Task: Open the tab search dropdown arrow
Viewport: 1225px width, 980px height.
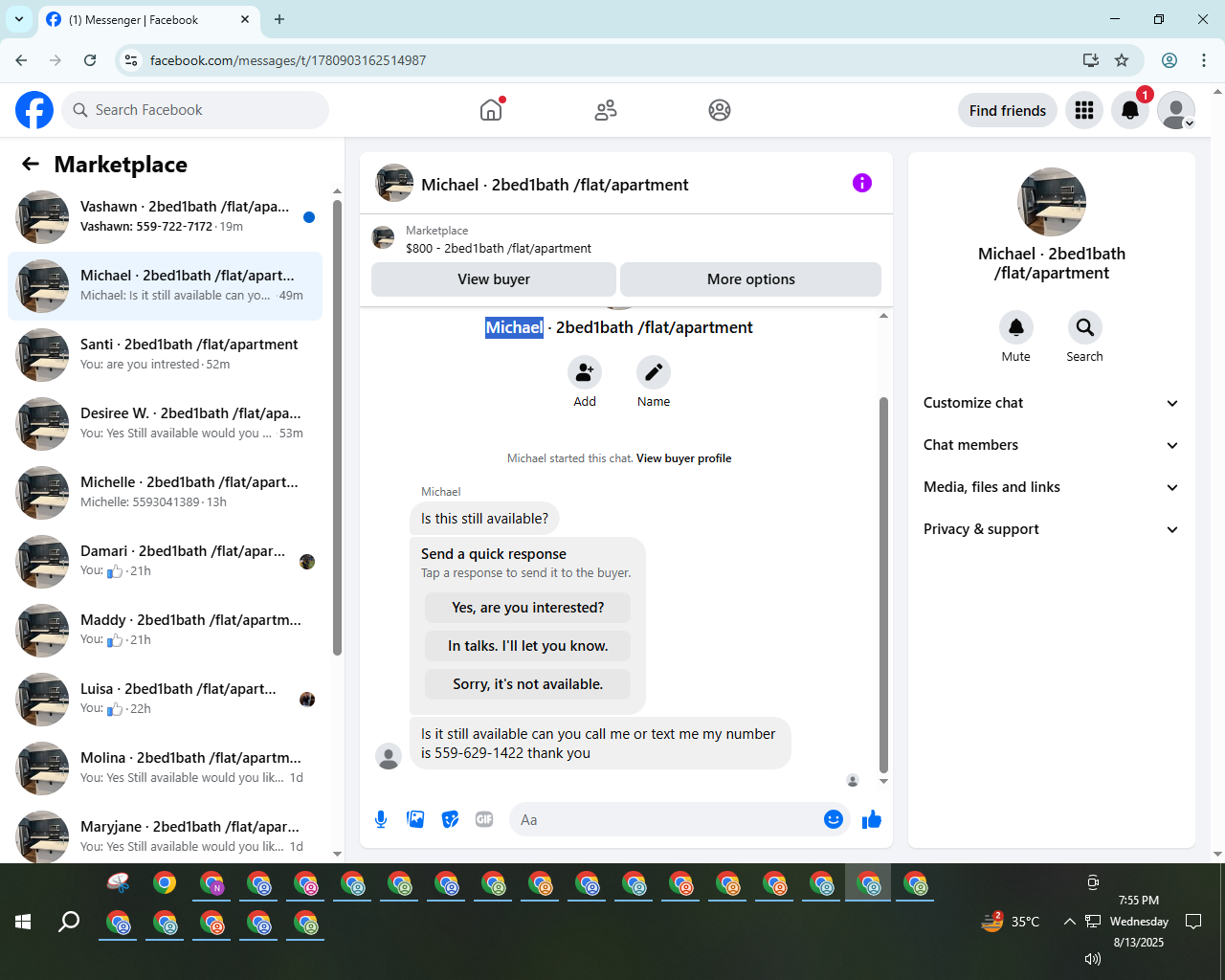Action: pos(19,19)
